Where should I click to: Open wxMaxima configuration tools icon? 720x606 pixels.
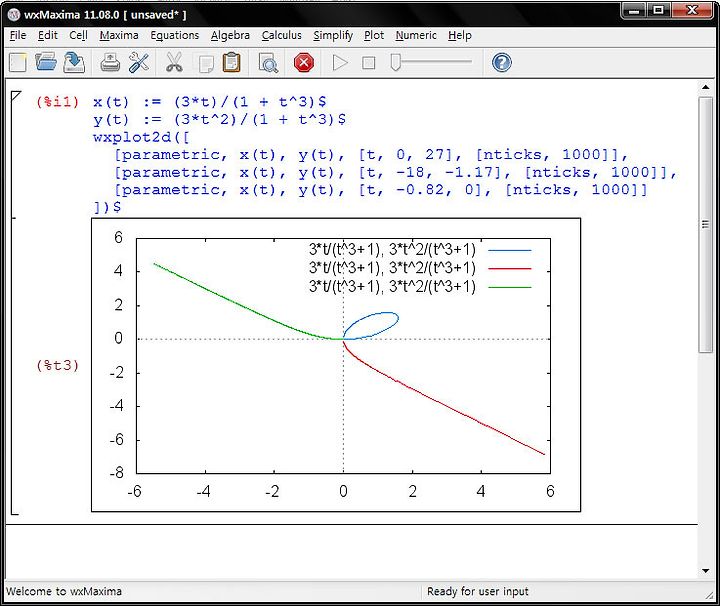pyautogui.click(x=139, y=62)
